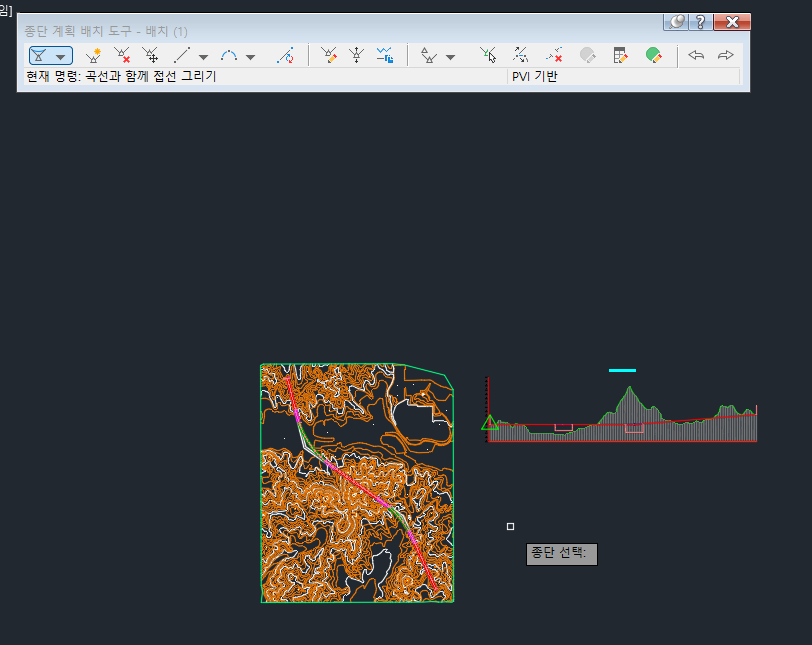Image resolution: width=812 pixels, height=645 pixels.
Task: Expand the PVI based selection dropdown
Action: (450, 57)
